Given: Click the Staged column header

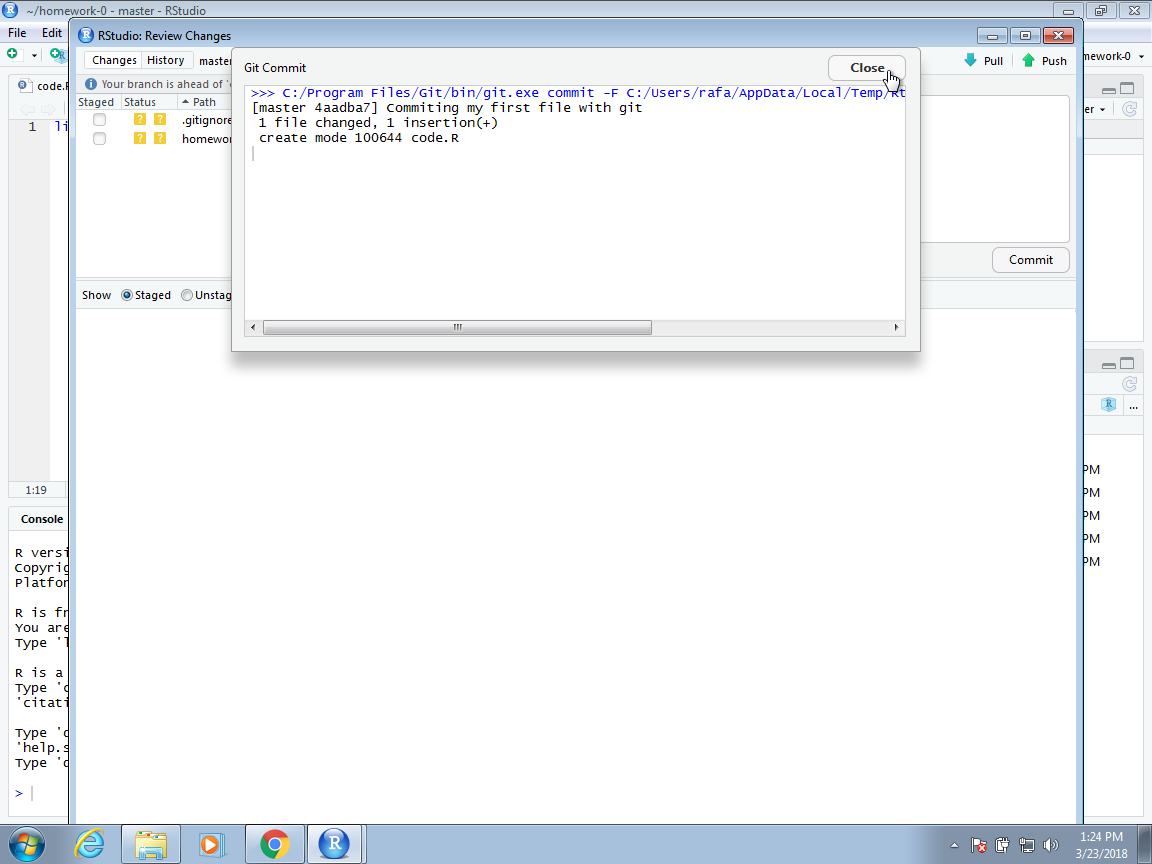Looking at the screenshot, I should [98, 102].
